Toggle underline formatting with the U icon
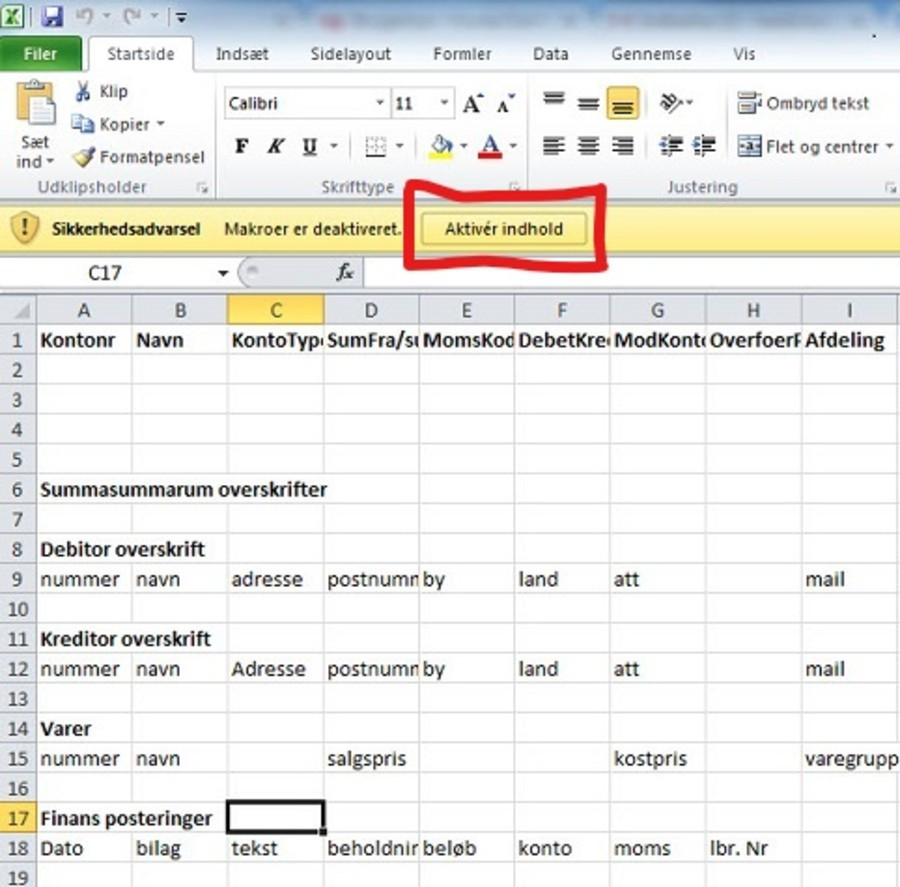Screen dimensions: 900x887 click(x=307, y=146)
